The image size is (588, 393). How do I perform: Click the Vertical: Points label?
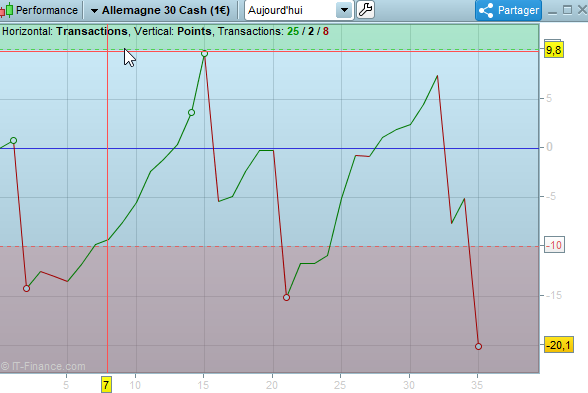click(x=173, y=32)
